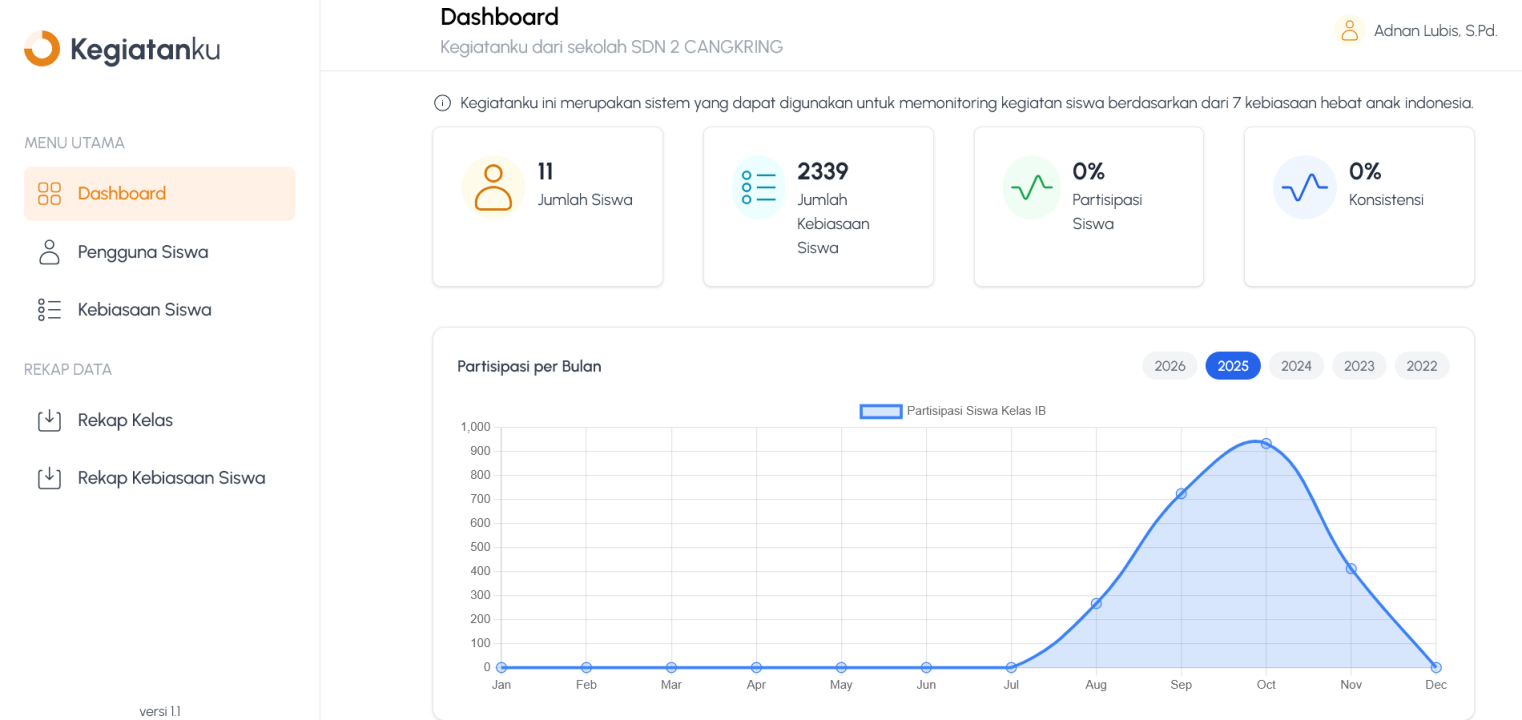Click the Jumlah Siswa person icon
1522x720 pixels.
(x=493, y=187)
